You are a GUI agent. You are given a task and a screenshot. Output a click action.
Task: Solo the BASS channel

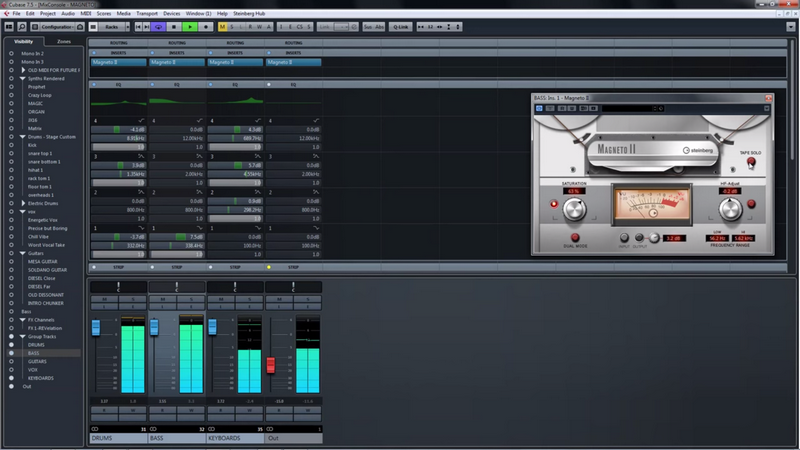pyautogui.click(x=191, y=299)
